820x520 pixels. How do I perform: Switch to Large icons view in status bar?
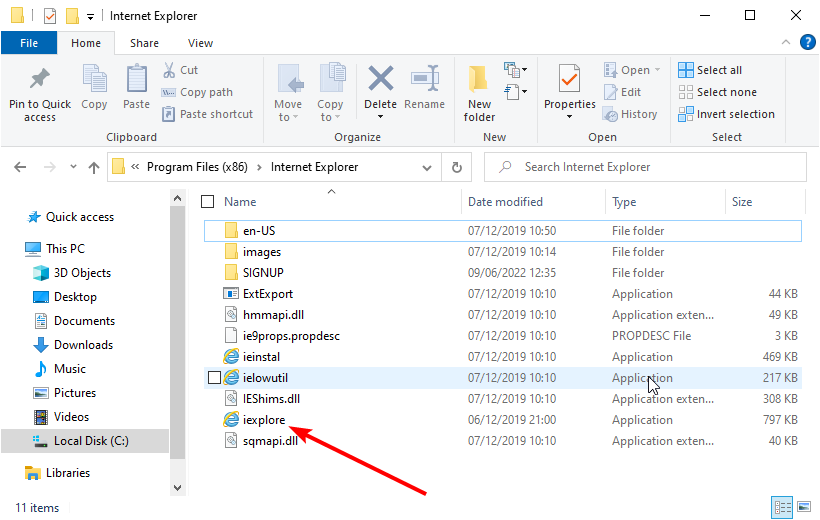tap(804, 507)
